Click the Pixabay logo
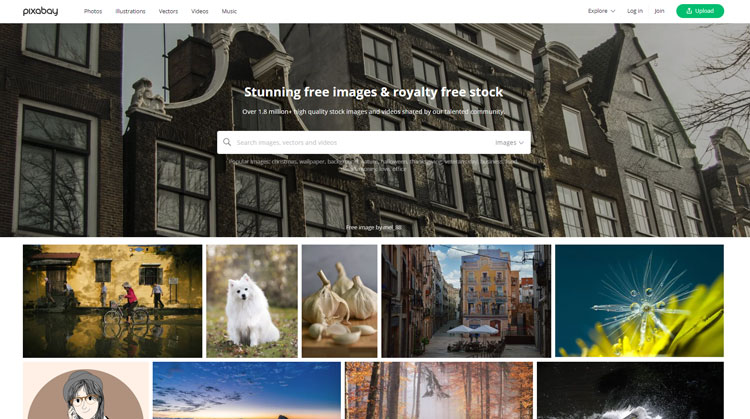 pyautogui.click(x=40, y=11)
